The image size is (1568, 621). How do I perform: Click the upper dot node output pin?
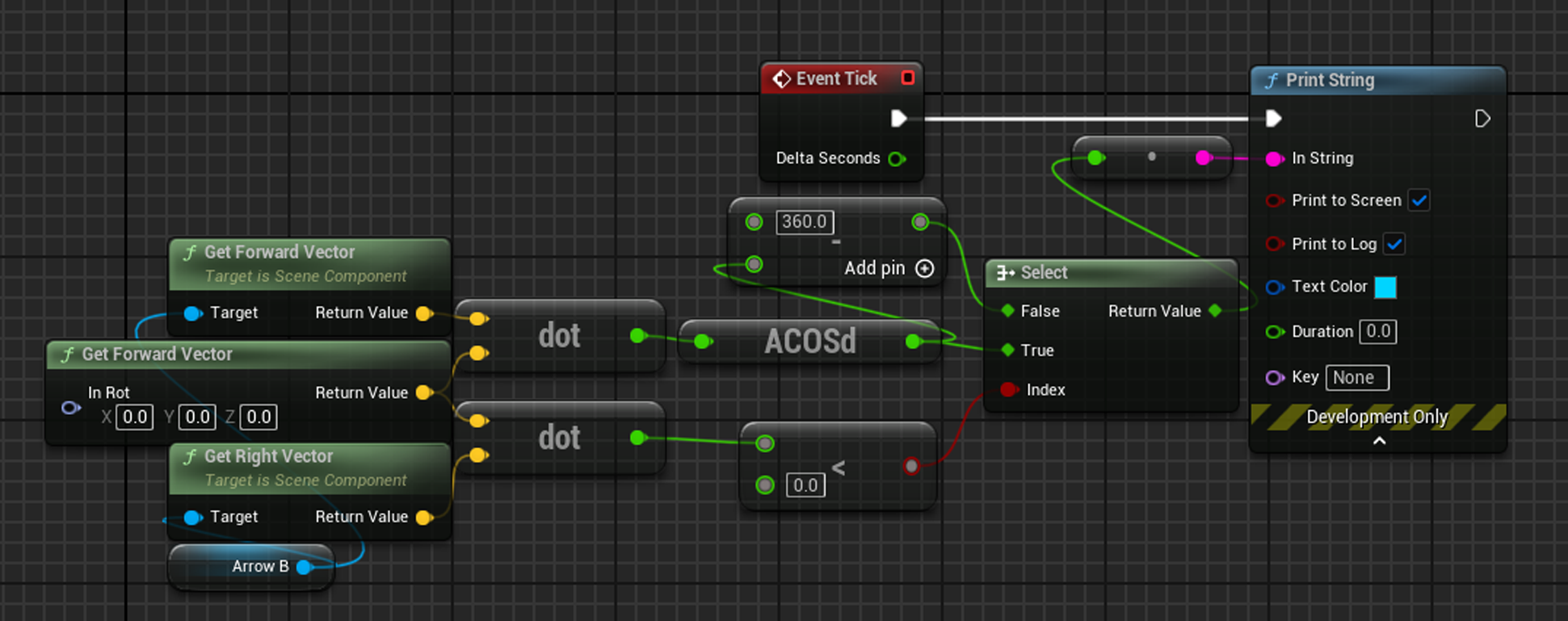(x=638, y=335)
